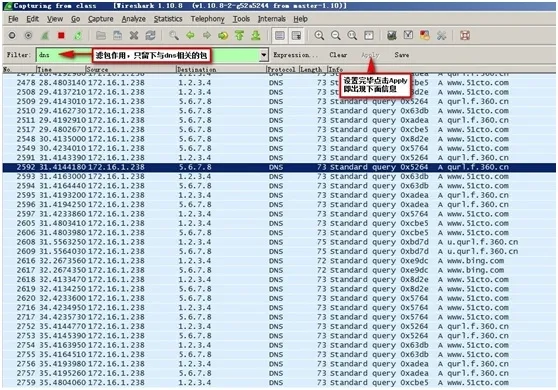Screen dimensions: 558x390
Task: Close this capture file (X icon)
Action: 134,36
